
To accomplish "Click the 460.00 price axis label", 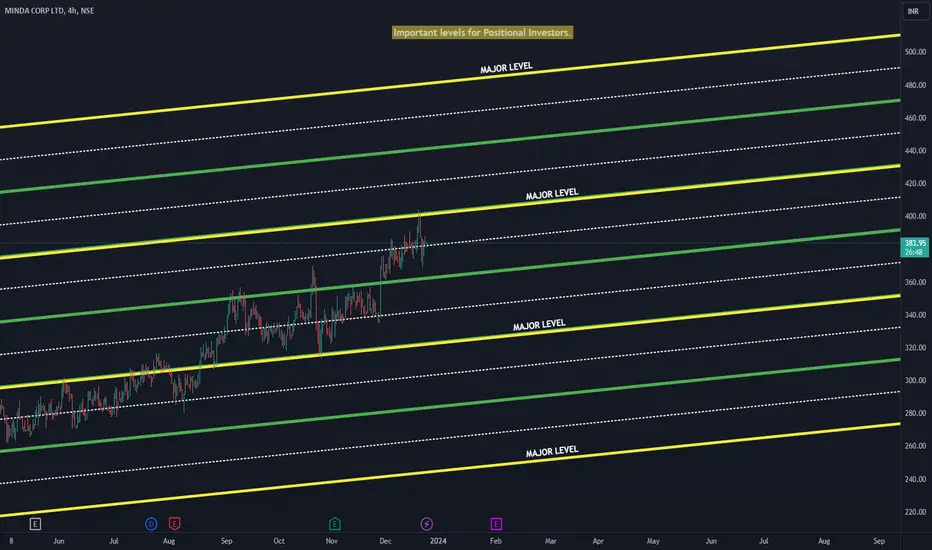I will pyautogui.click(x=915, y=118).
